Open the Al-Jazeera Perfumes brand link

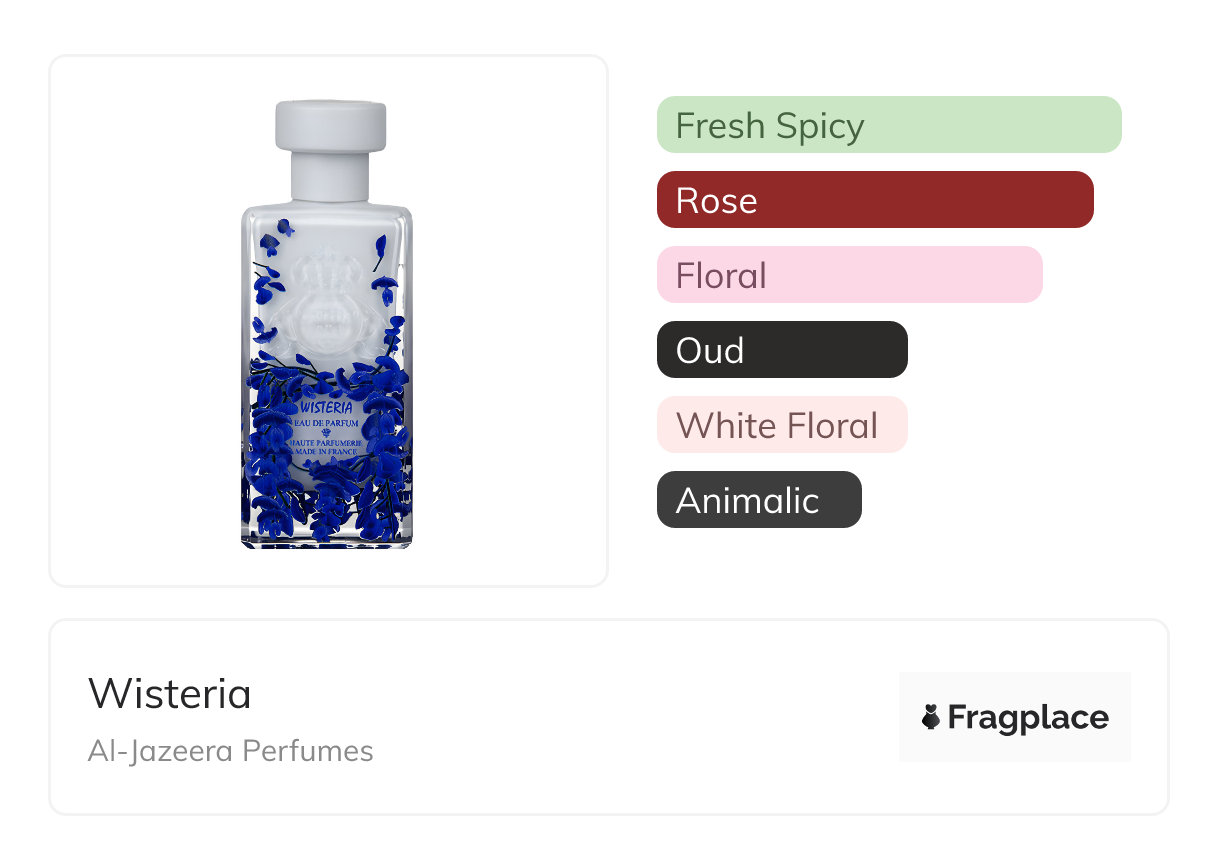coord(230,751)
